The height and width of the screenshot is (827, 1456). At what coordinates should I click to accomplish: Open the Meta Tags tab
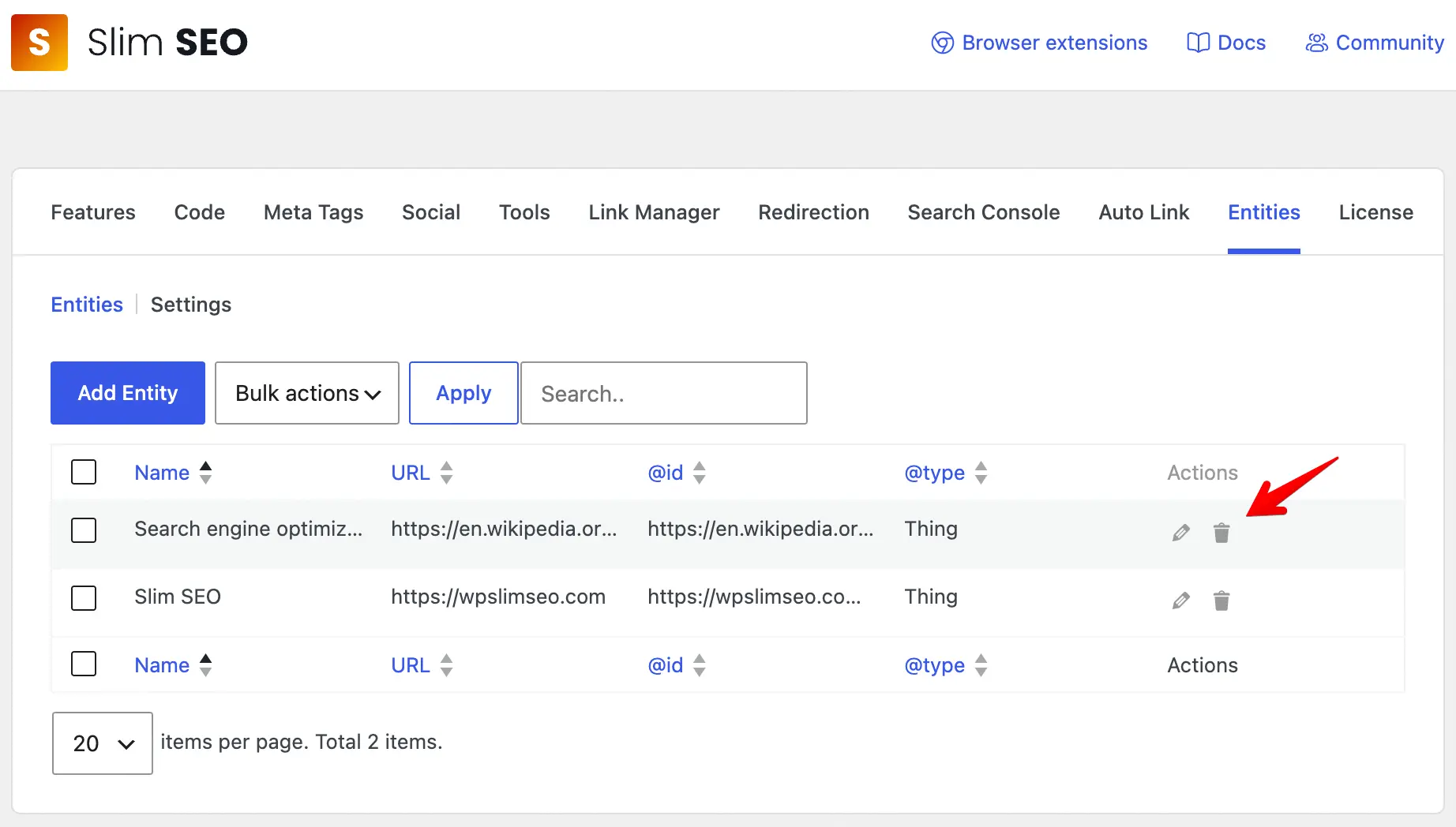pos(313,212)
